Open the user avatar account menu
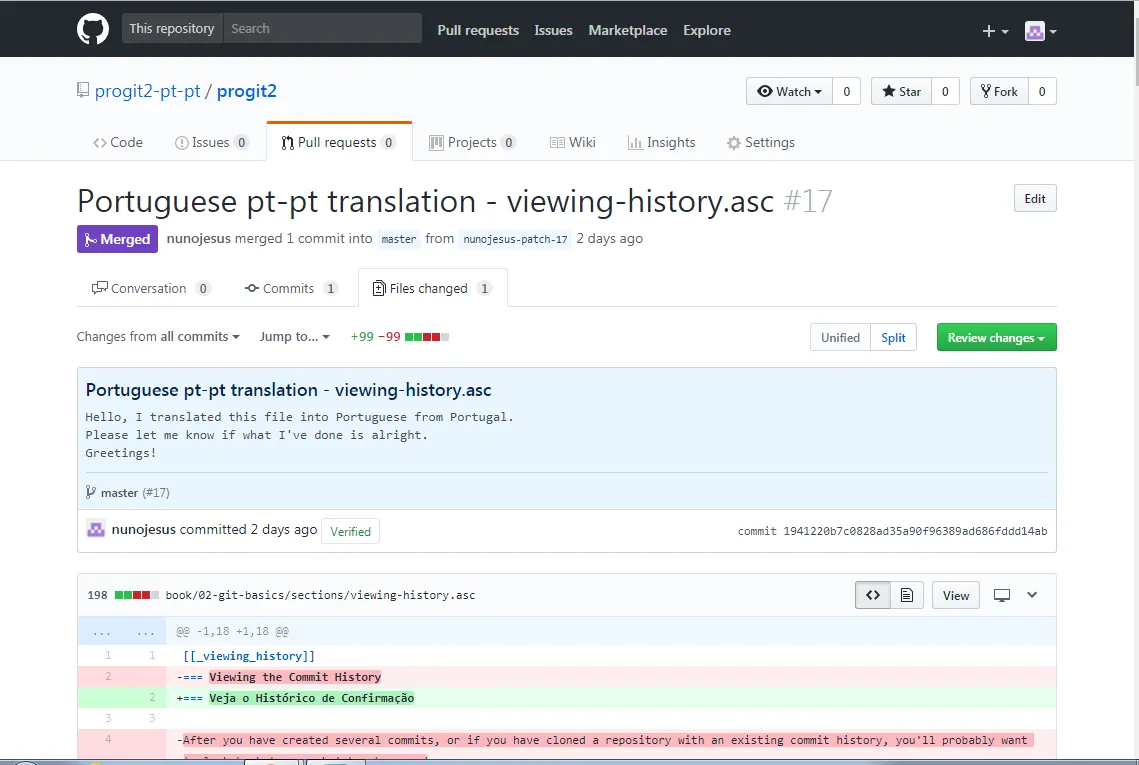Viewport: 1139px width, 765px height. 1040,31
